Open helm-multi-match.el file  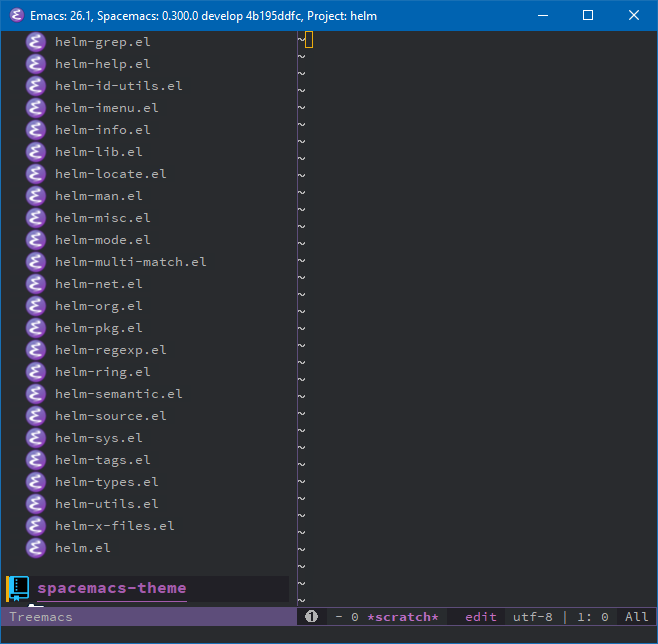131,262
